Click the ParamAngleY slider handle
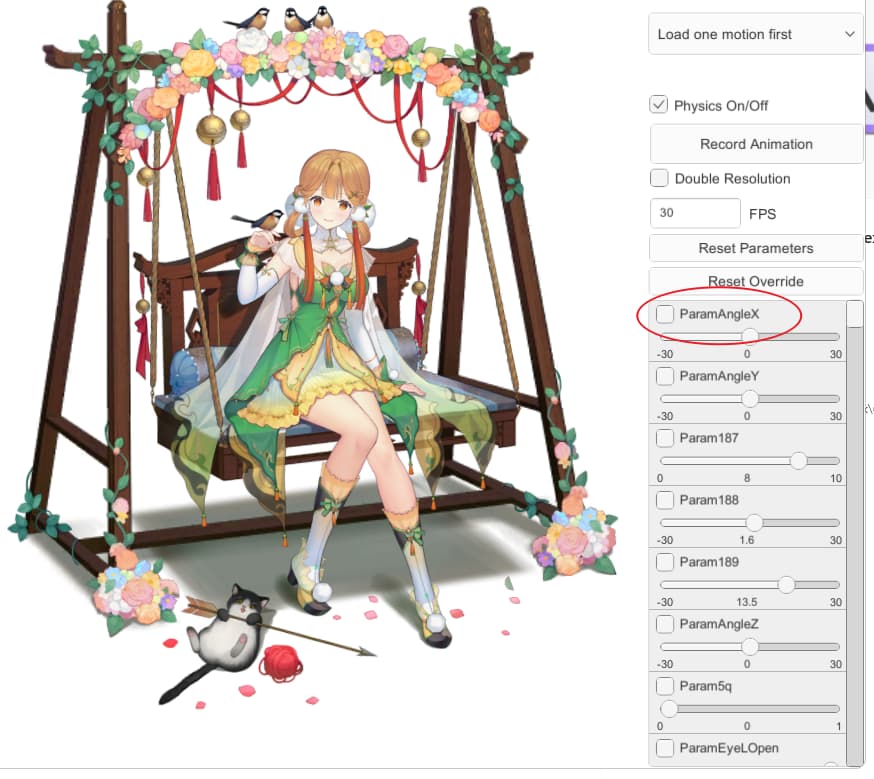The width and height of the screenshot is (874, 779). (x=750, y=398)
